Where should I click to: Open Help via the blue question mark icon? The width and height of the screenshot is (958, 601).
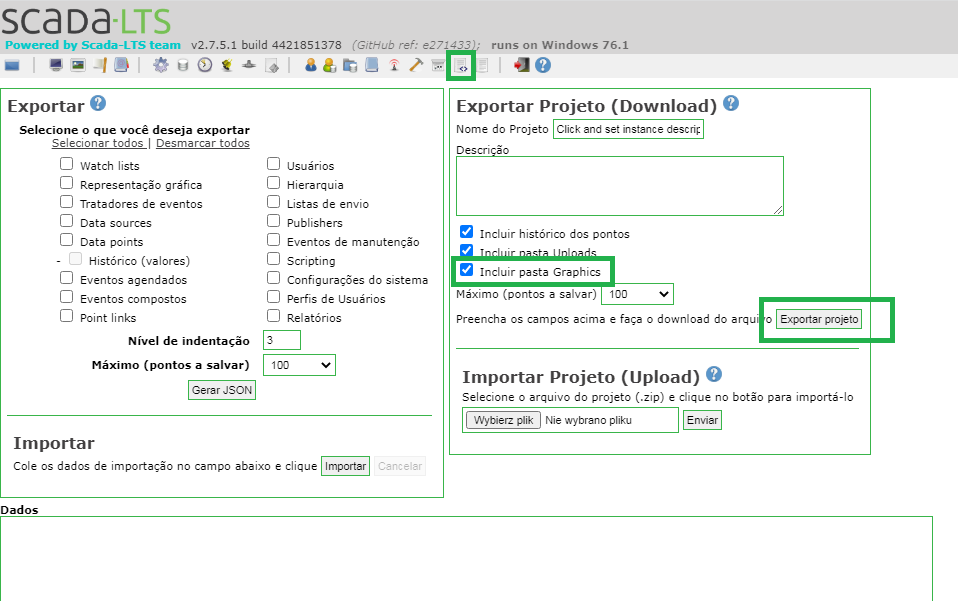541,65
